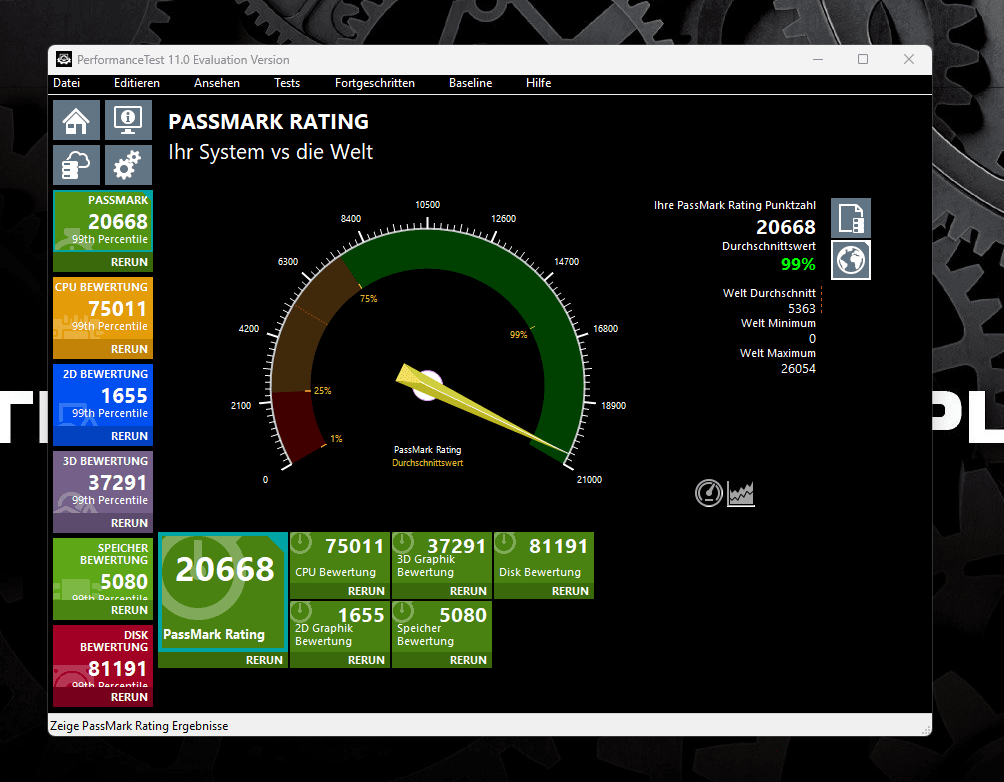Screen dimensions: 1004x782
Task: Click the 'Ihr System vs die Welt' subtitle
Action: [270, 152]
